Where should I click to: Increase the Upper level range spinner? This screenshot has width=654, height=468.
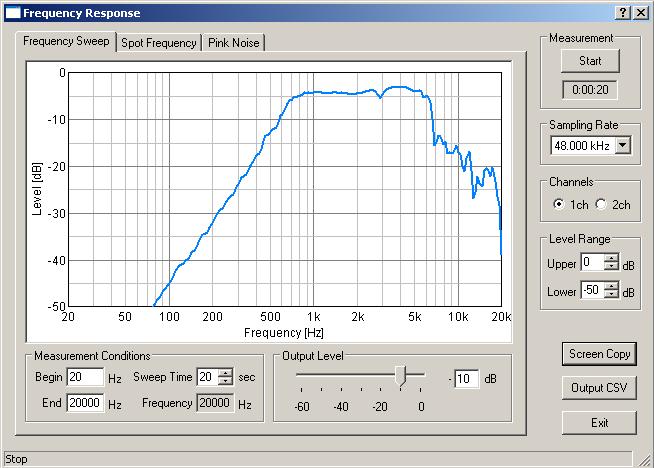[x=611, y=258]
